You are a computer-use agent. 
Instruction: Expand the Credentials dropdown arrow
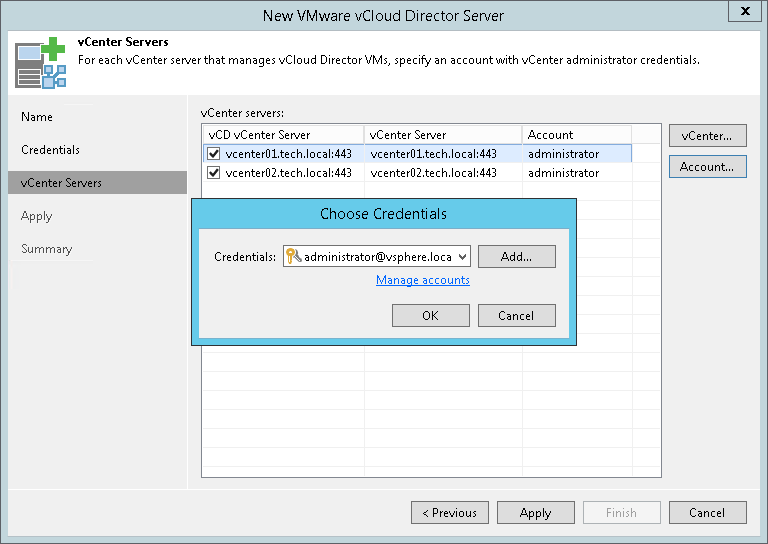click(x=461, y=257)
